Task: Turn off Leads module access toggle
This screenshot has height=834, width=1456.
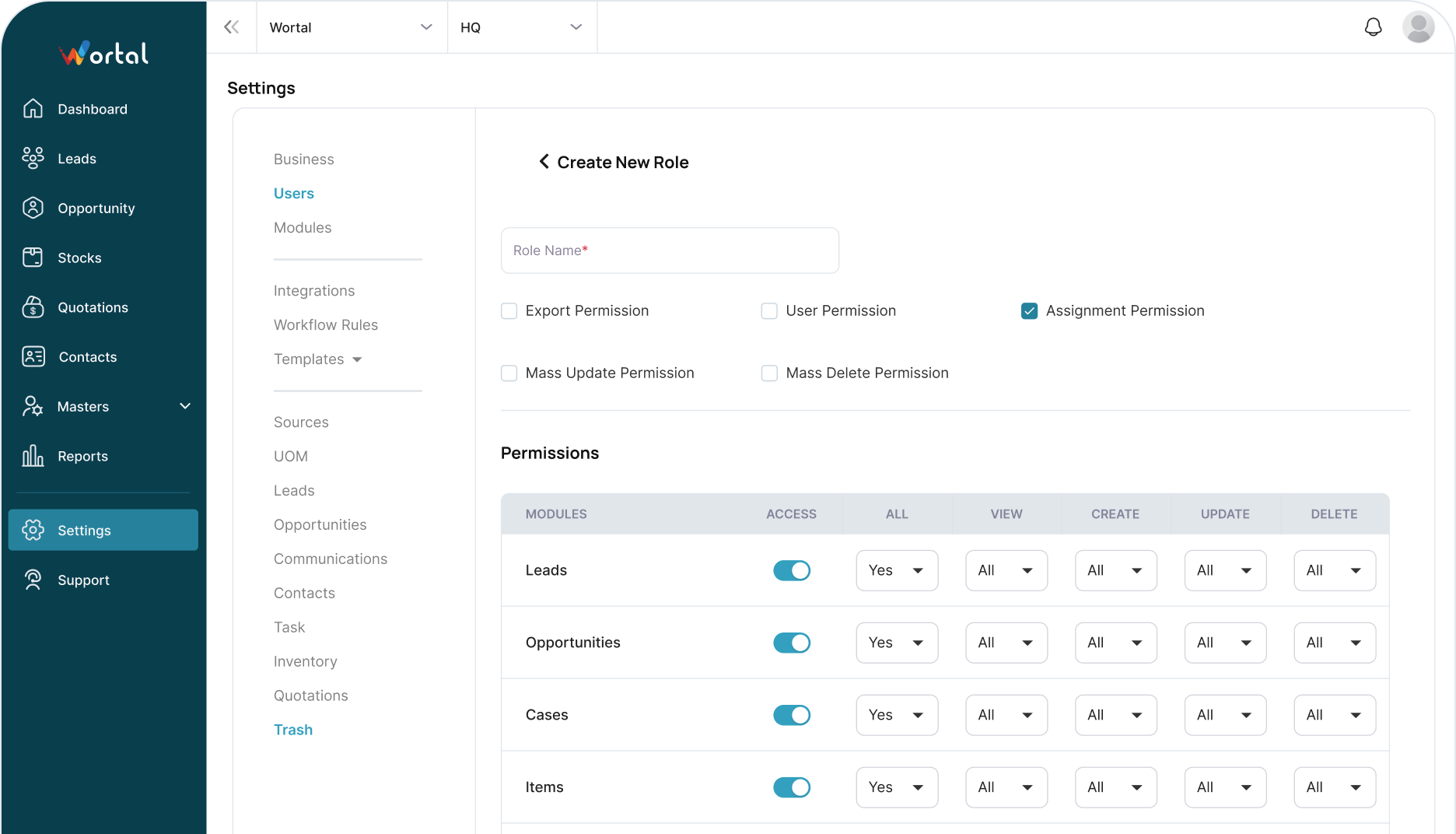Action: (x=791, y=570)
